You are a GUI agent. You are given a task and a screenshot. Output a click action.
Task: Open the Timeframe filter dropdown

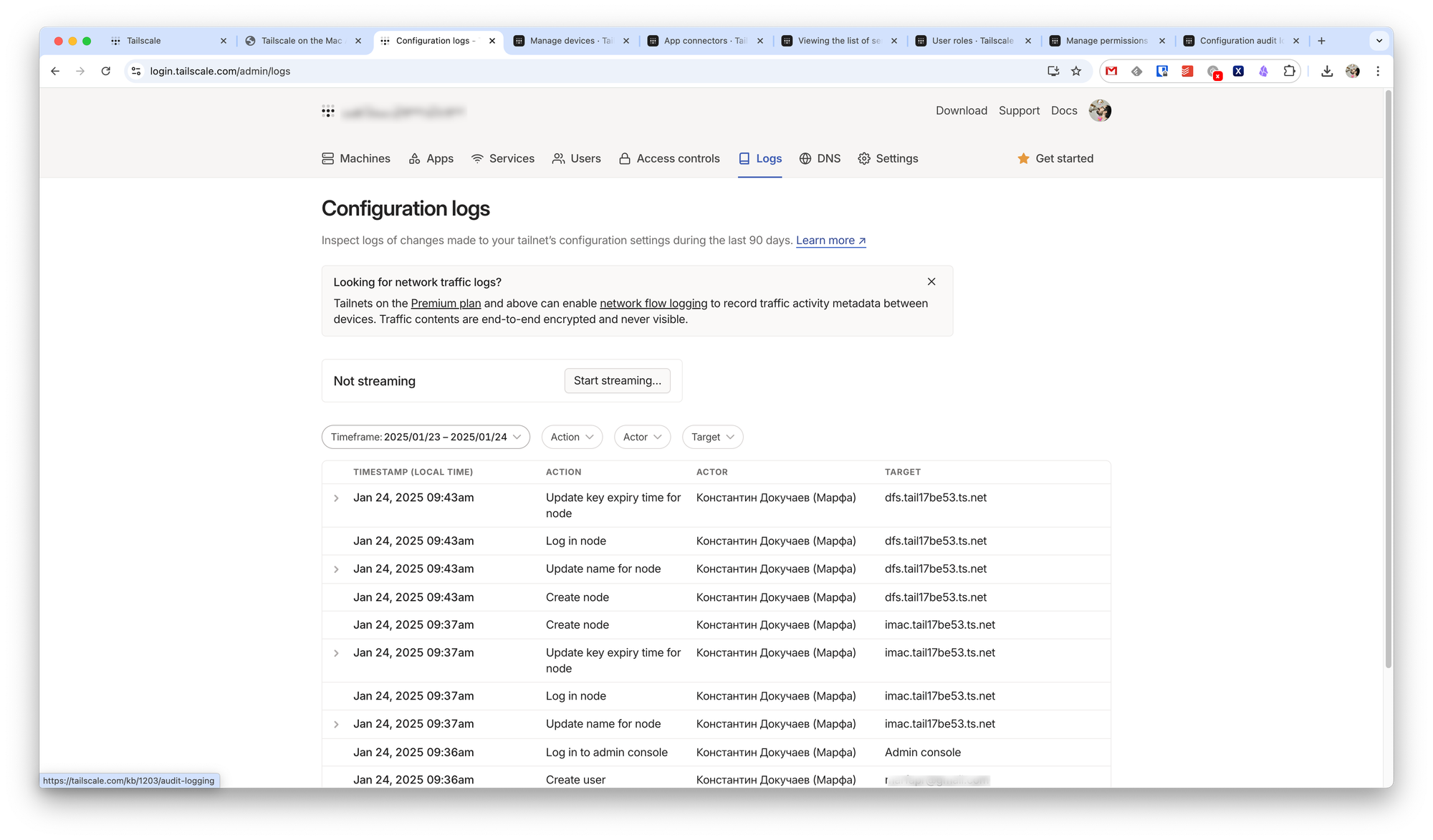click(426, 437)
